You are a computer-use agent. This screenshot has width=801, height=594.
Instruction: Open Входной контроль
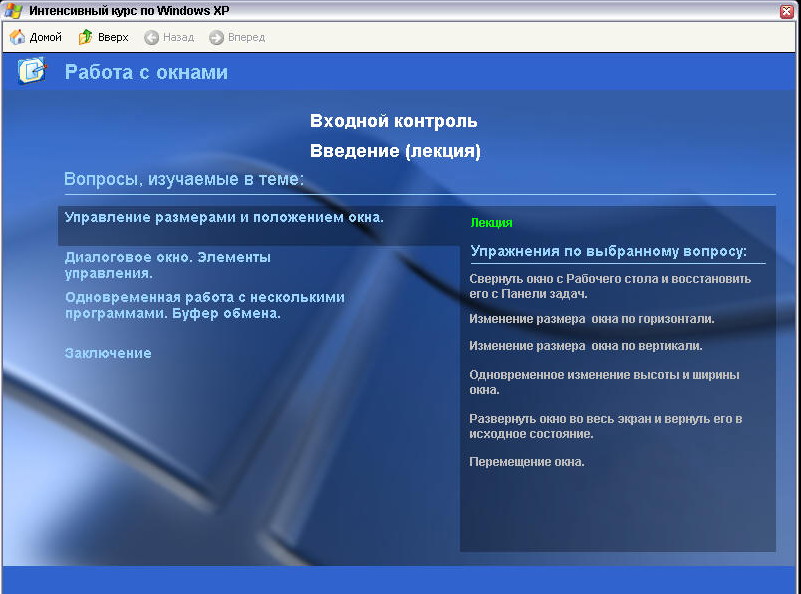click(393, 121)
